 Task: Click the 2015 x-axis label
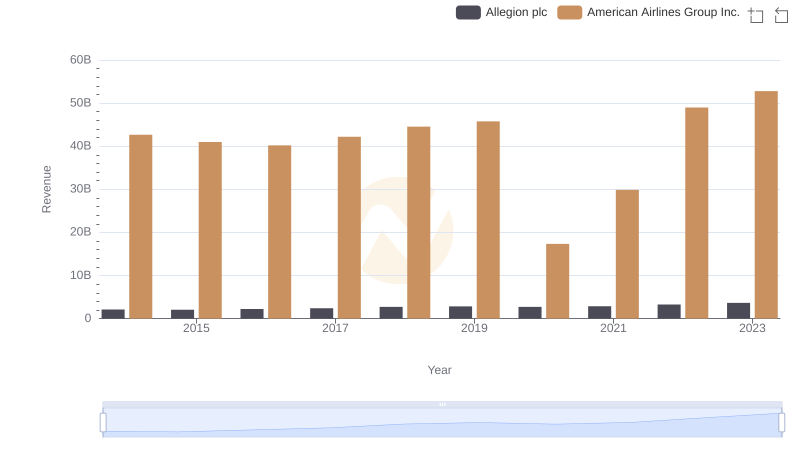click(x=196, y=328)
